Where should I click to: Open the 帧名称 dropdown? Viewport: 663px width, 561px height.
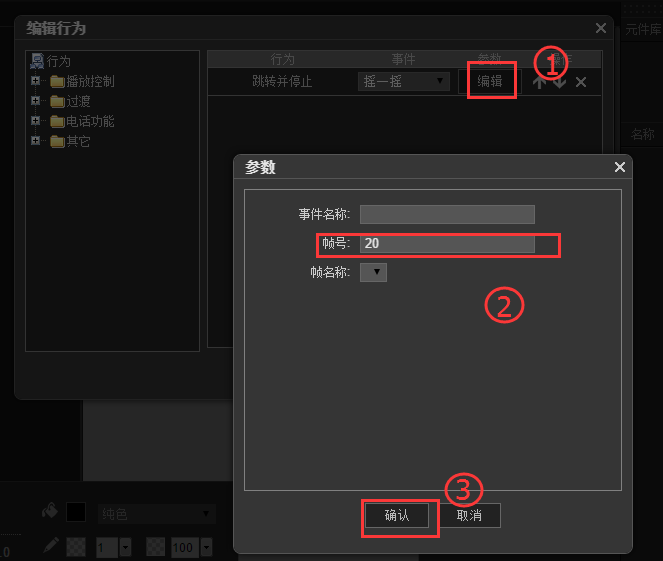pyautogui.click(x=373, y=272)
